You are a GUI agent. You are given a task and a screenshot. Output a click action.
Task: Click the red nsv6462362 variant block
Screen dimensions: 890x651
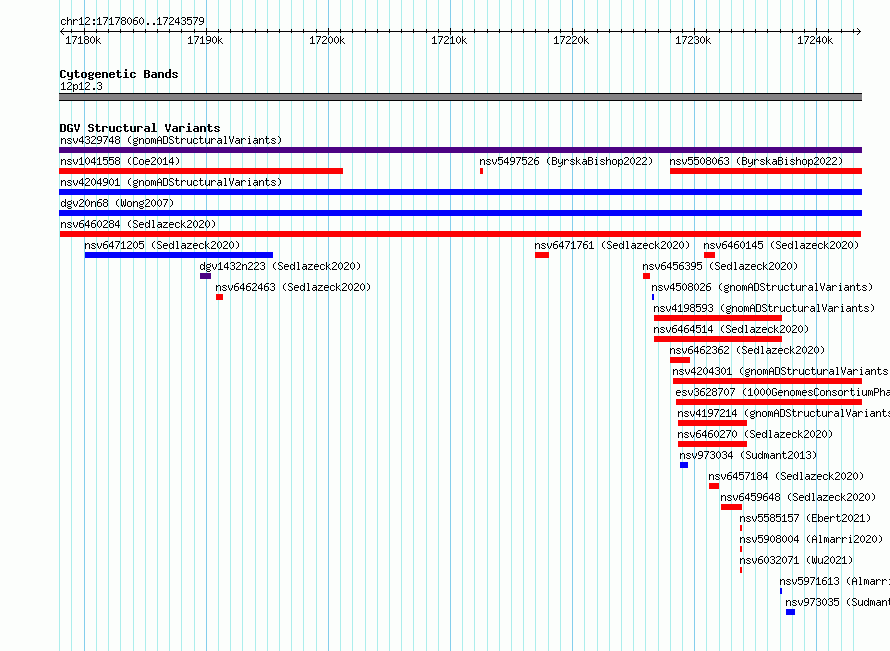point(680,360)
